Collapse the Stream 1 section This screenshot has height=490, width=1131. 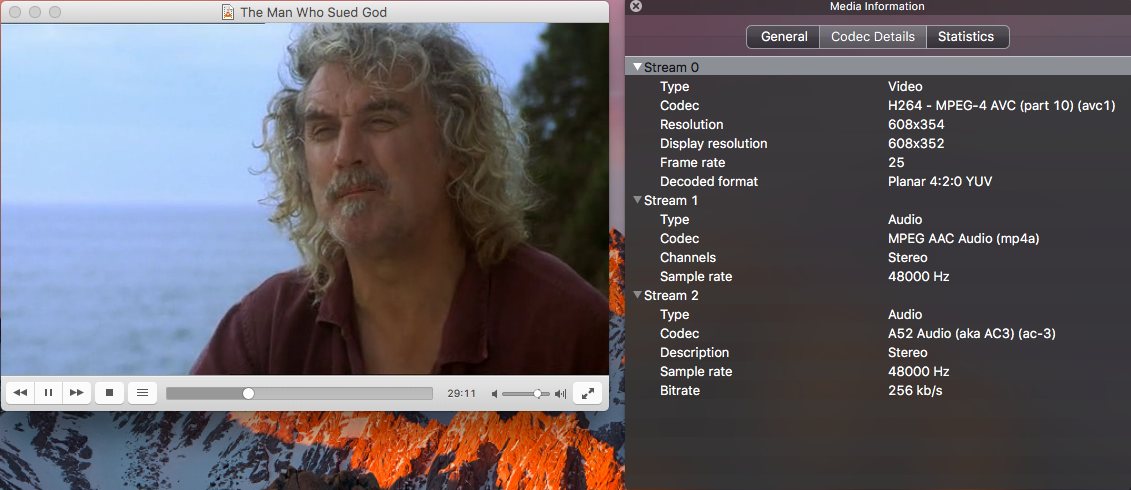637,200
